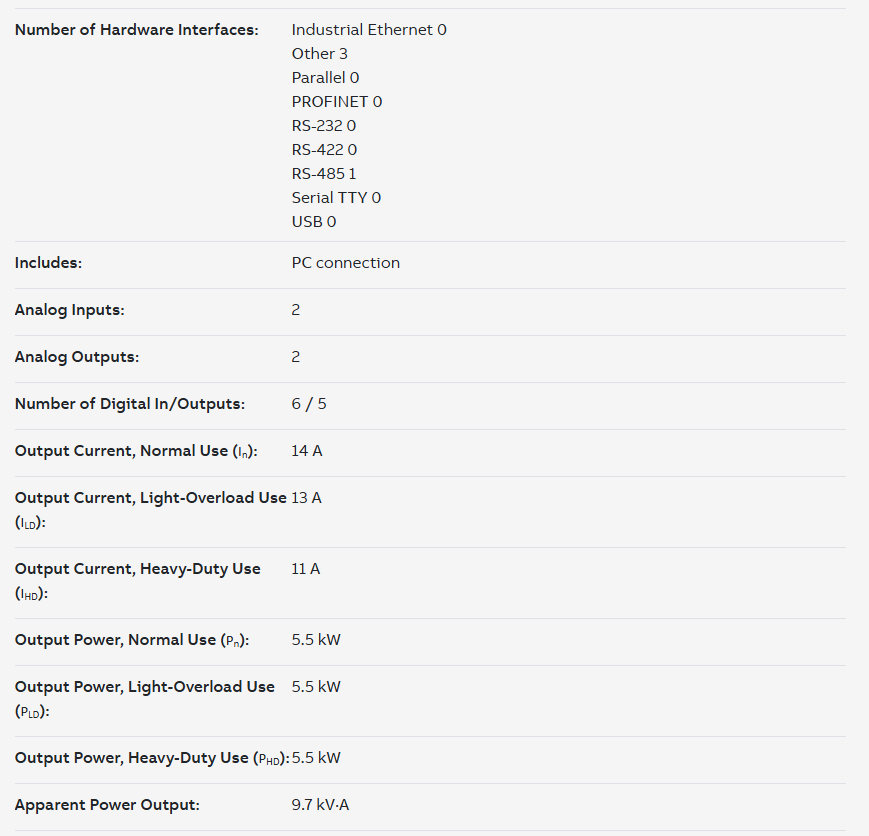
Task: Click 'Output Power, Light-Overload Use' label
Action: [145, 699]
